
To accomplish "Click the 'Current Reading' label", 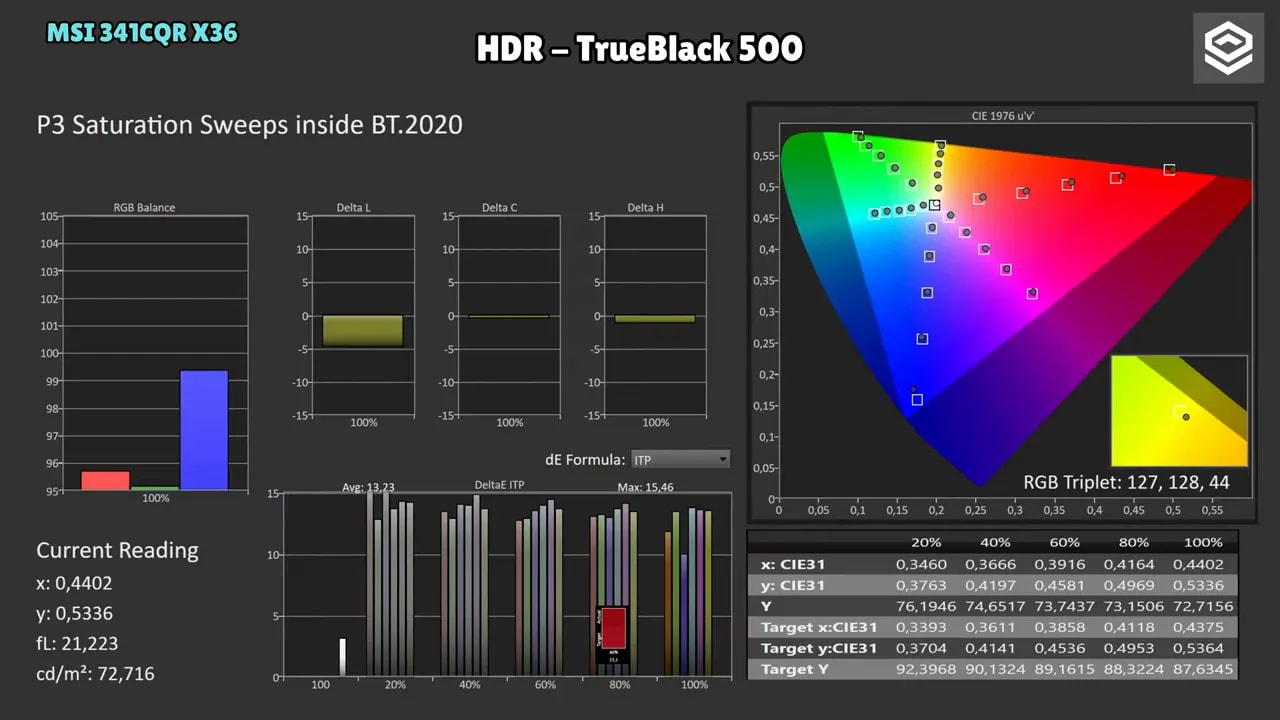I will (x=117, y=550).
